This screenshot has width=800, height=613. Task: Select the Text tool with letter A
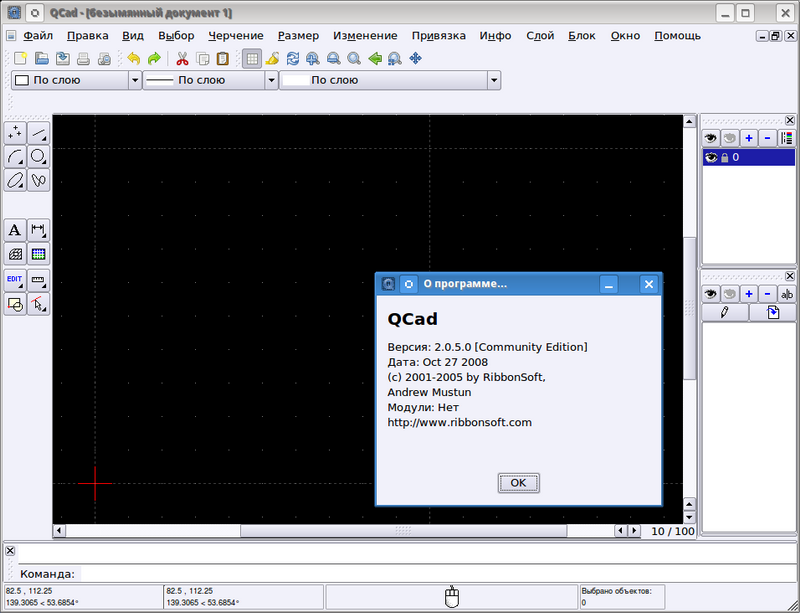pyautogui.click(x=15, y=230)
